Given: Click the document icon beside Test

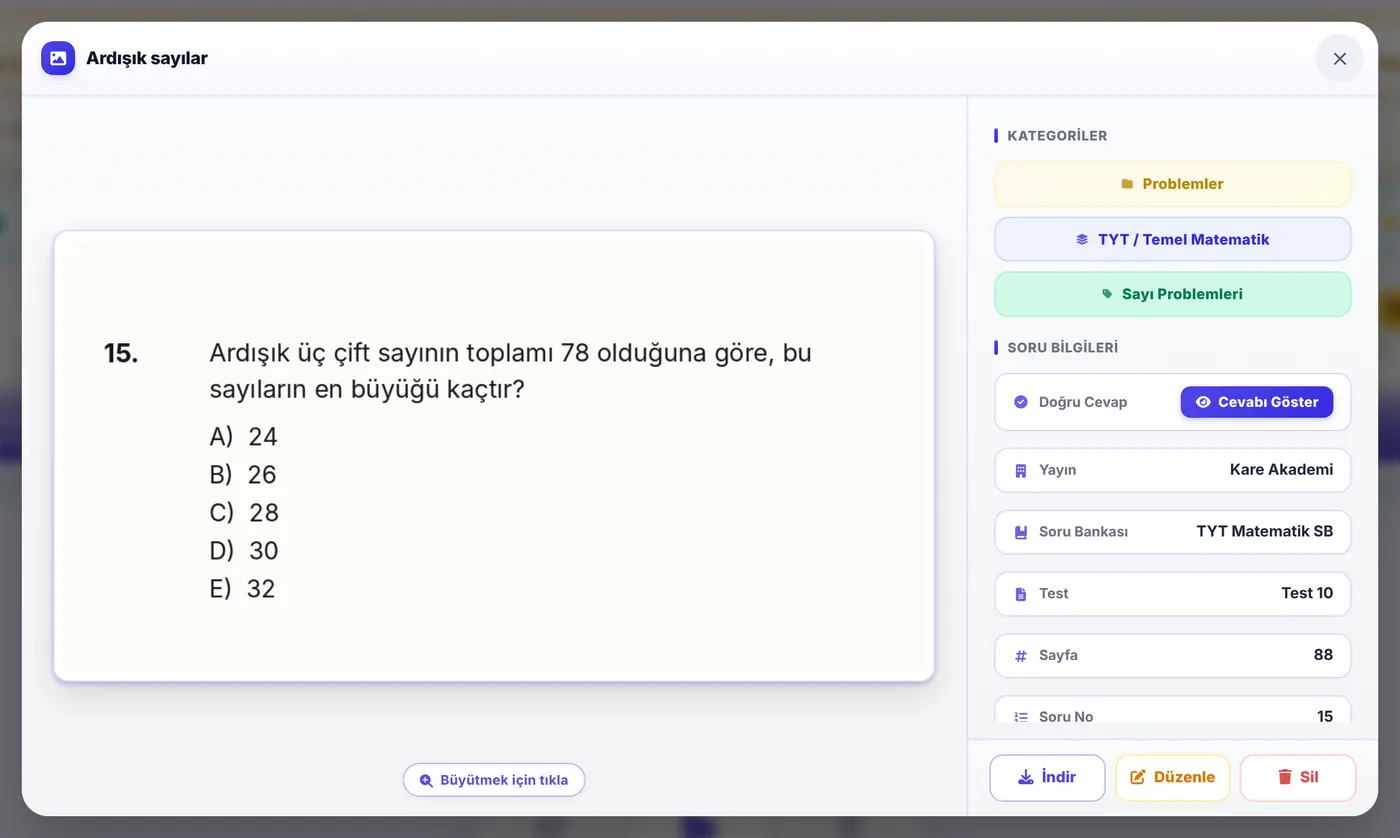Looking at the screenshot, I should point(1021,594).
